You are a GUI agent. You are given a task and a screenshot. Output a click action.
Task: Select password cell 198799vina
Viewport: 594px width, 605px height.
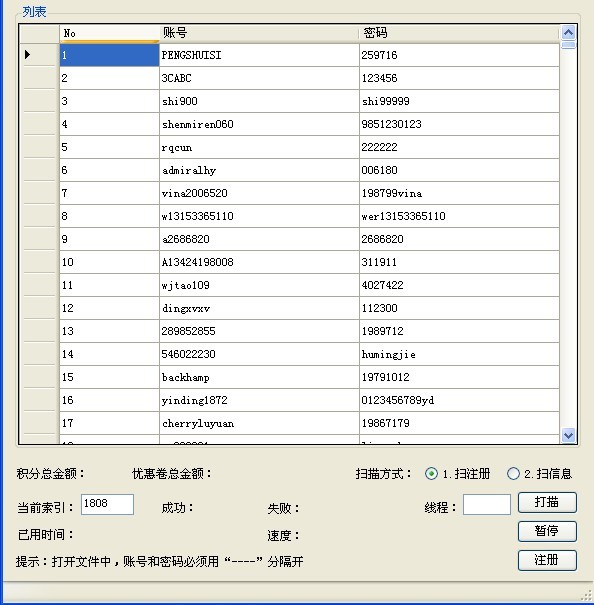click(459, 193)
